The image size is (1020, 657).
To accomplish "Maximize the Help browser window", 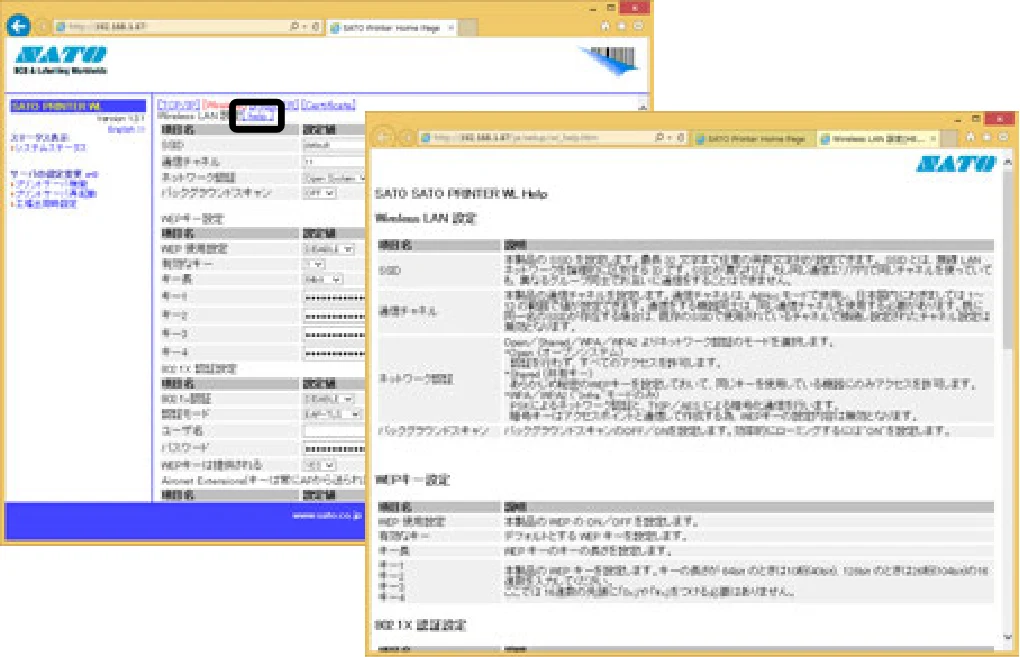I will (x=976, y=118).
